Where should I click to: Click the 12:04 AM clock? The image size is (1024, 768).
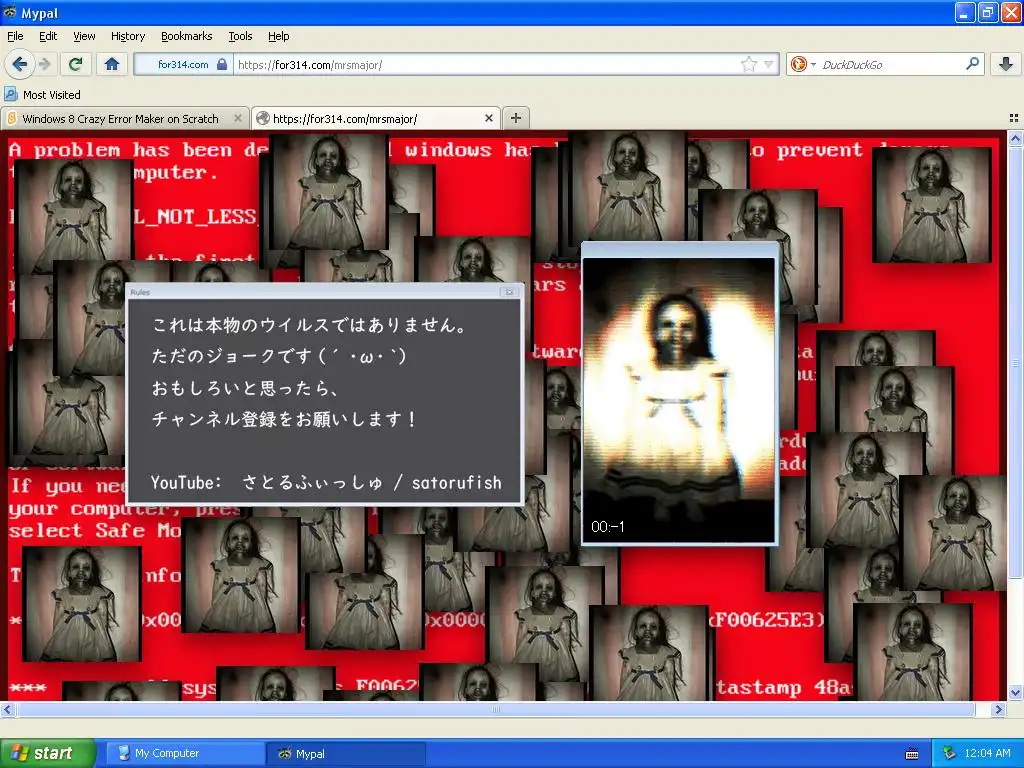[x=987, y=753]
